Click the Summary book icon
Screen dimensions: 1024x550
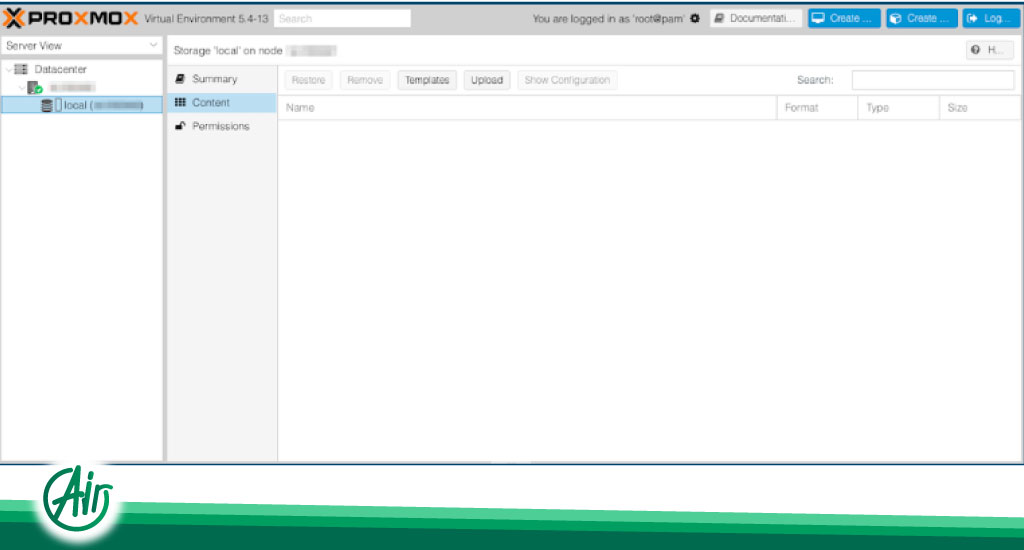(x=180, y=78)
